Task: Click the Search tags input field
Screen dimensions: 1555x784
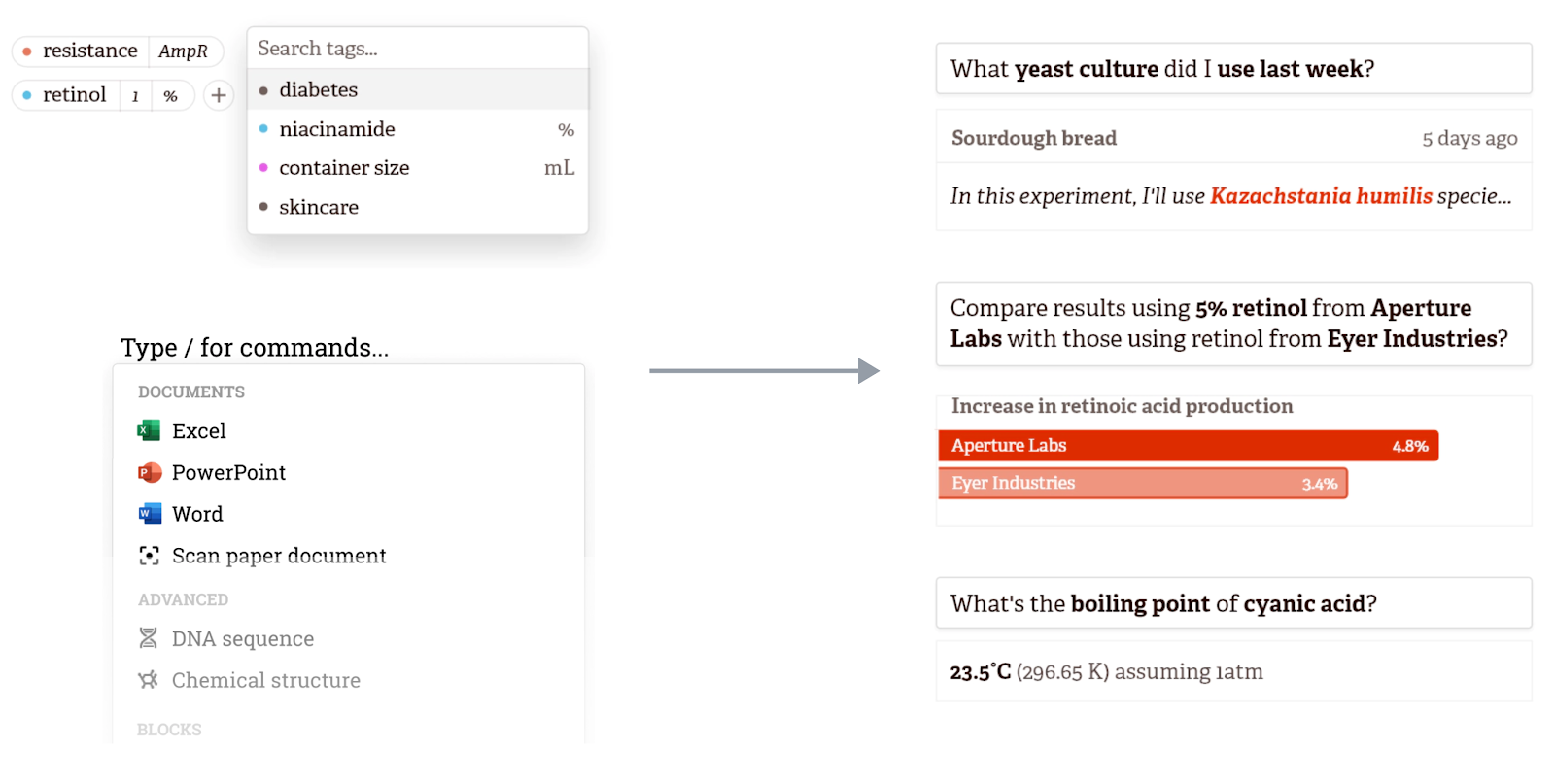Action: [418, 49]
